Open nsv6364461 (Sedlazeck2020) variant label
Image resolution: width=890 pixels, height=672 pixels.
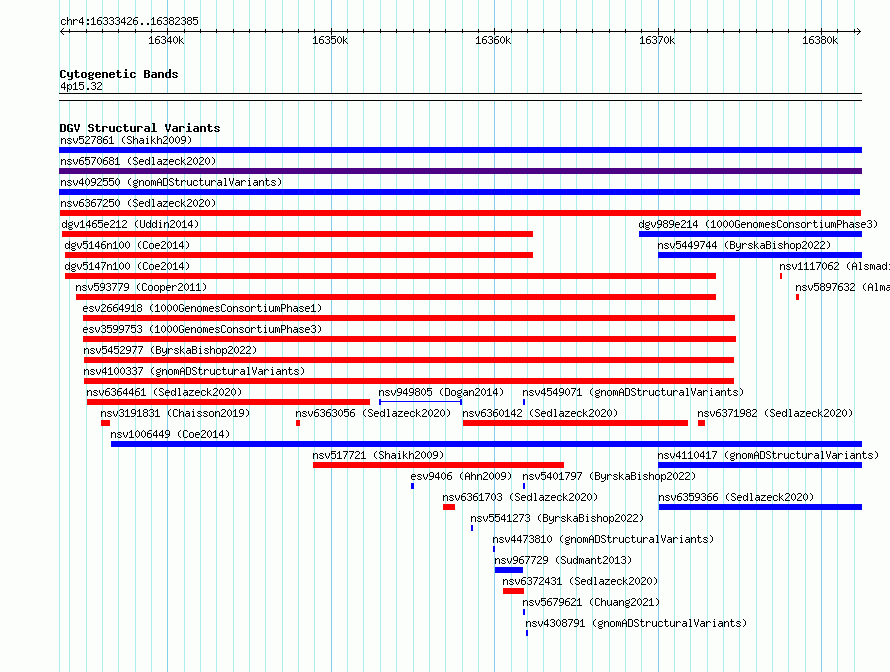point(164,392)
